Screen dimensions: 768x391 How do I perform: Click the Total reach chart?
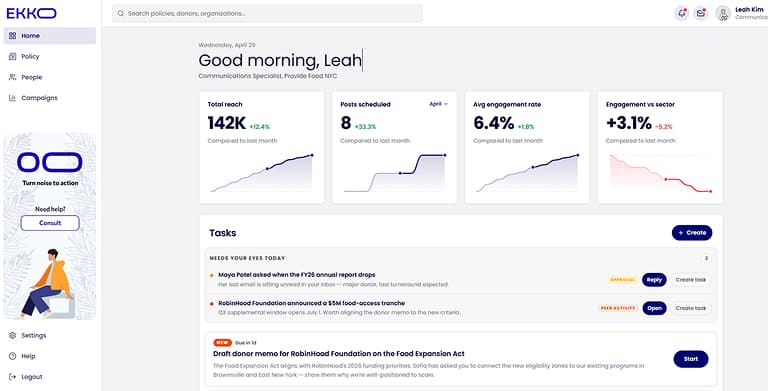262,173
